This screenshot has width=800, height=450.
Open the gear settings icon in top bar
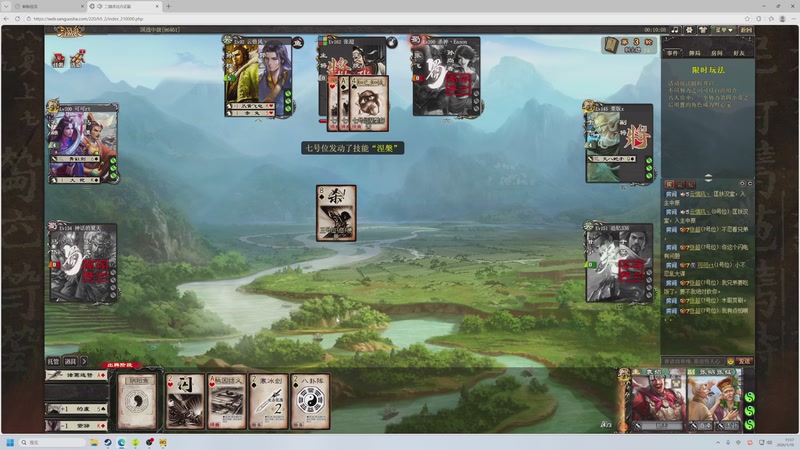coord(689,30)
